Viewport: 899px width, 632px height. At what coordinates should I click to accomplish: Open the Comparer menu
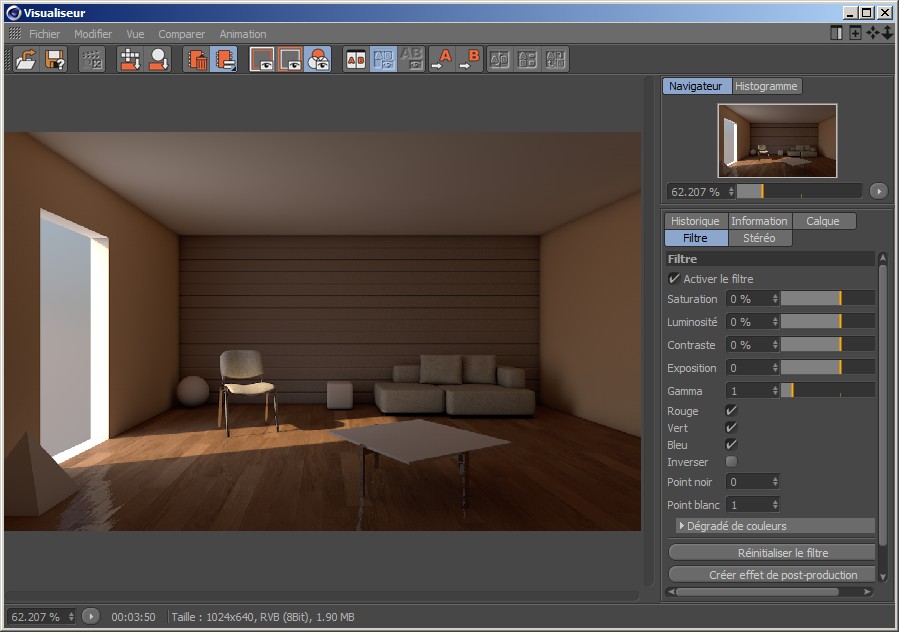(x=181, y=34)
